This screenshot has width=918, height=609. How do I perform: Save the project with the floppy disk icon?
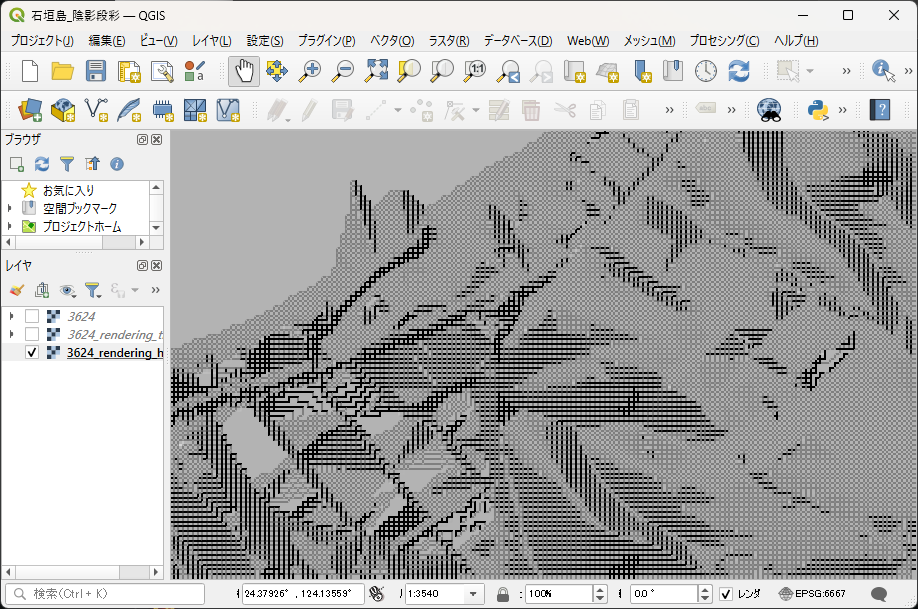[x=95, y=71]
